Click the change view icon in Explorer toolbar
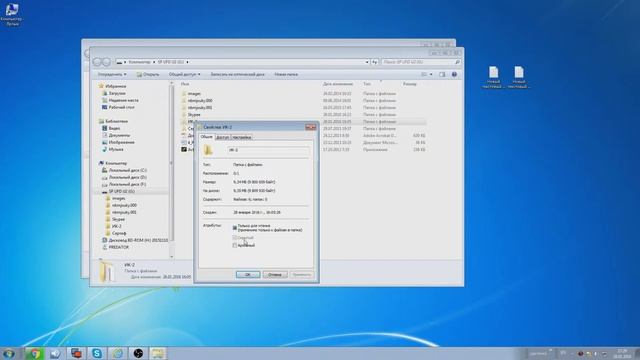640x360 pixels. point(424,75)
